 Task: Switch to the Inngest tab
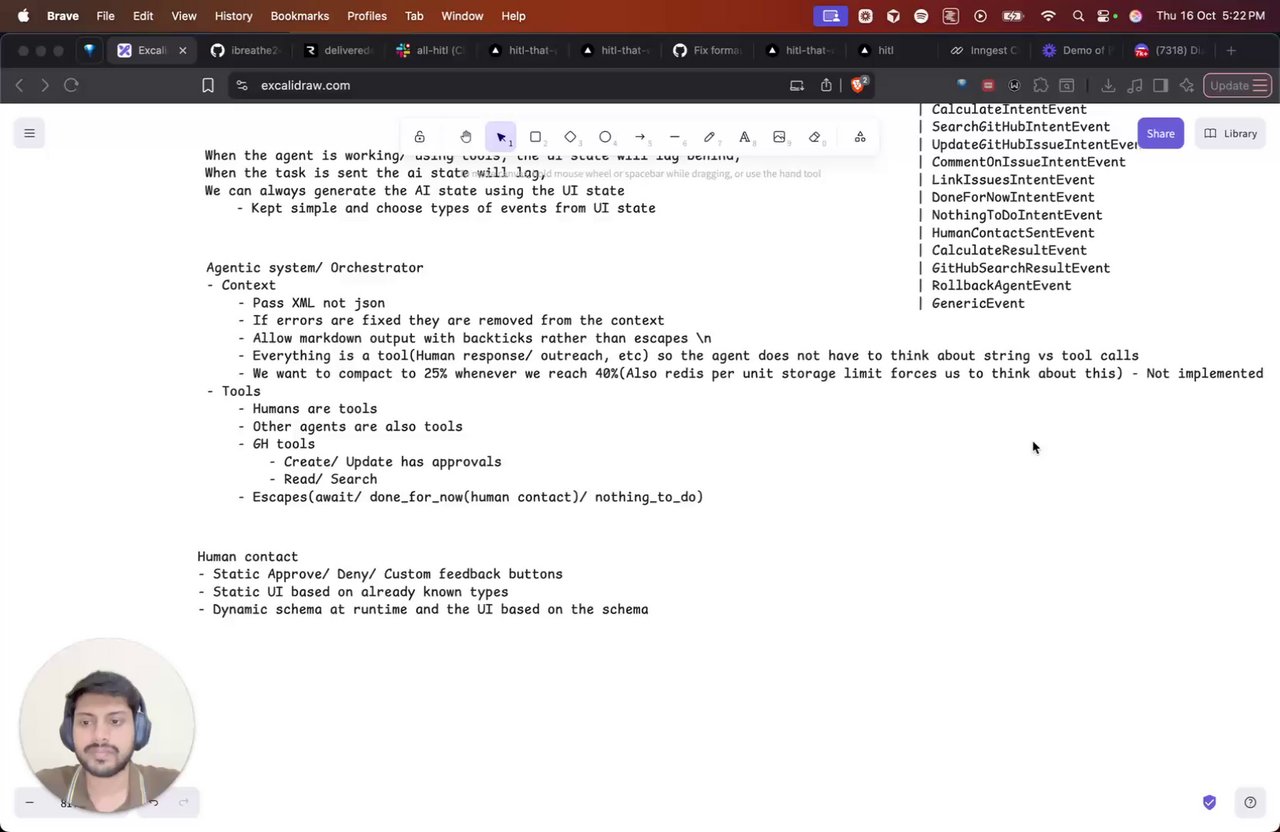point(984,50)
